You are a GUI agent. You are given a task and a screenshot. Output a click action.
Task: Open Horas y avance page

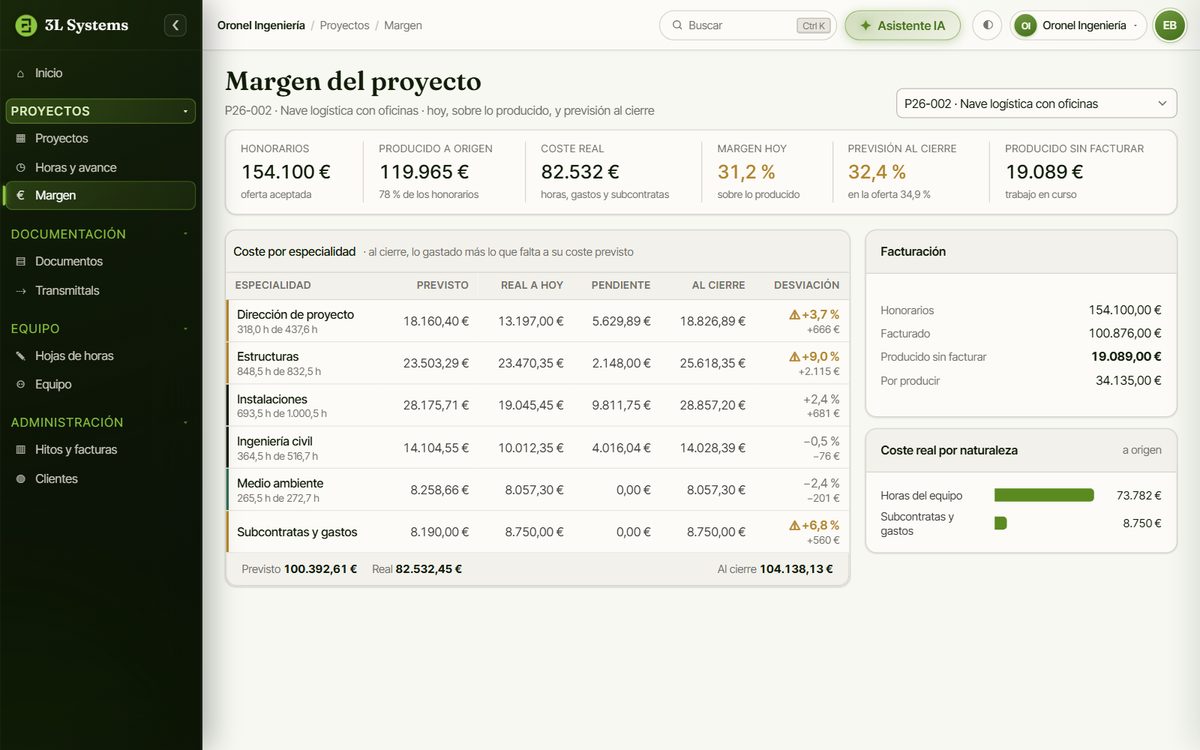[101, 167]
